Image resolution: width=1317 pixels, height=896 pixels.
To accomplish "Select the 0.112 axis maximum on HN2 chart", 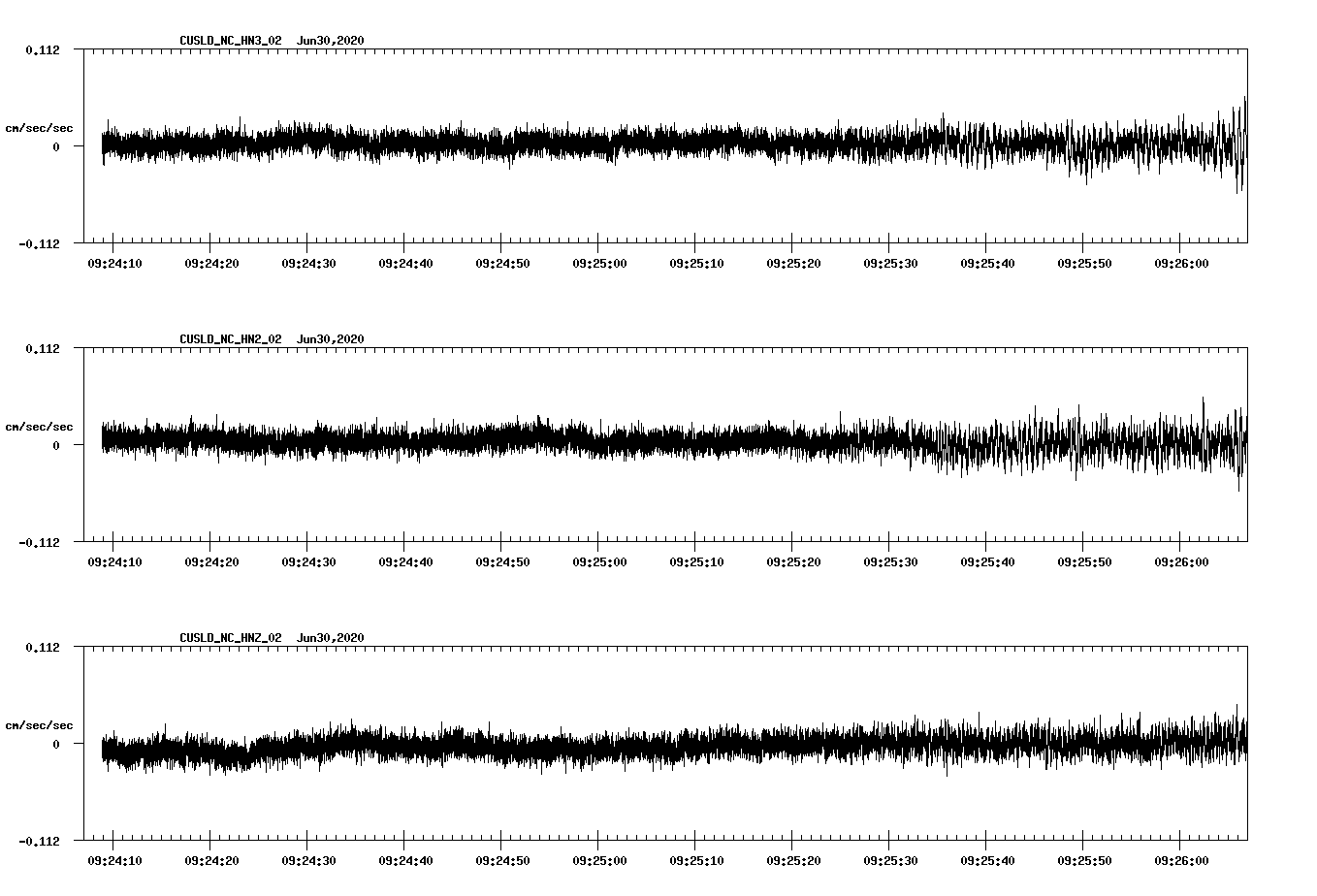I will [43, 348].
